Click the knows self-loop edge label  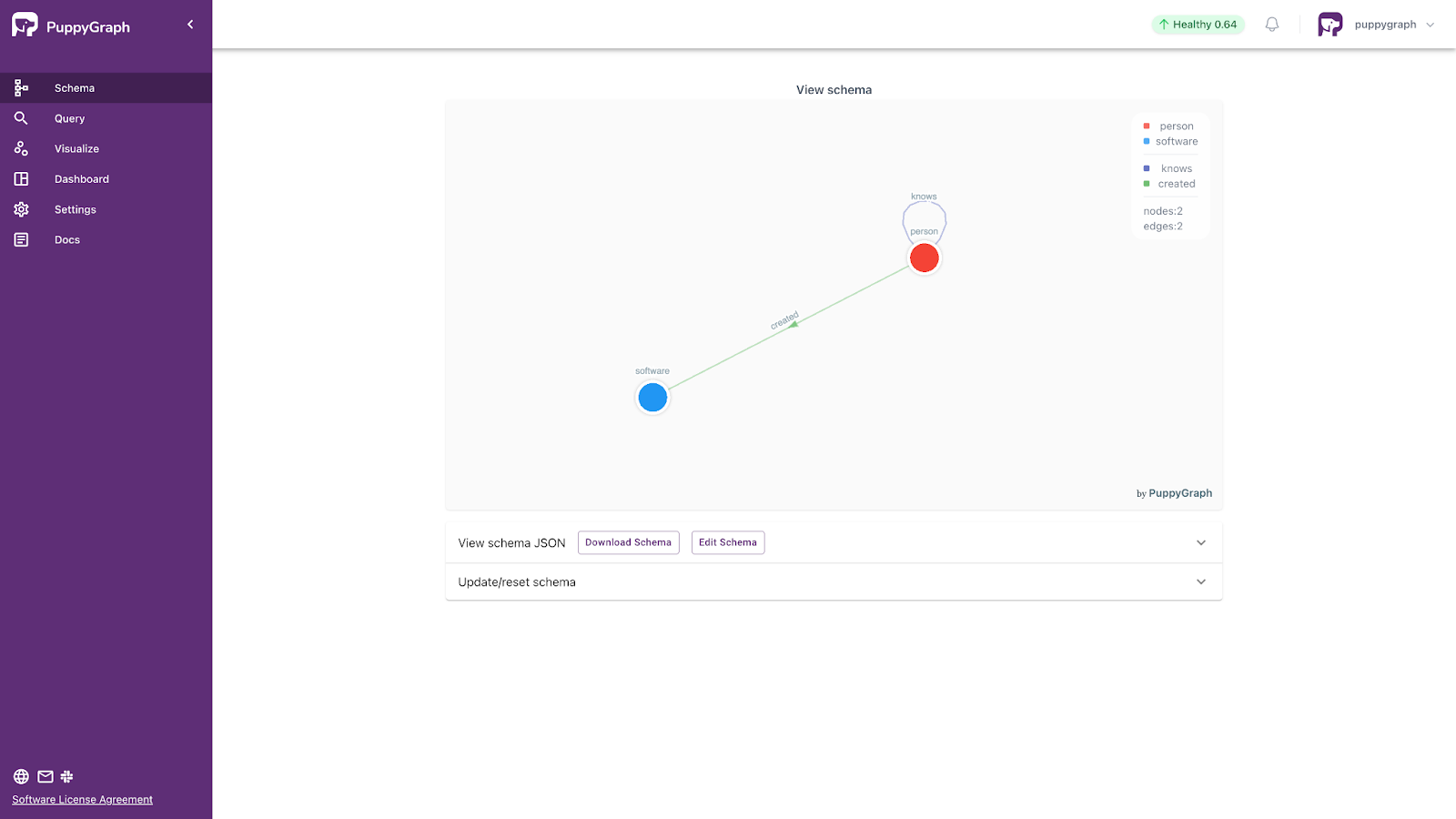pos(924,197)
